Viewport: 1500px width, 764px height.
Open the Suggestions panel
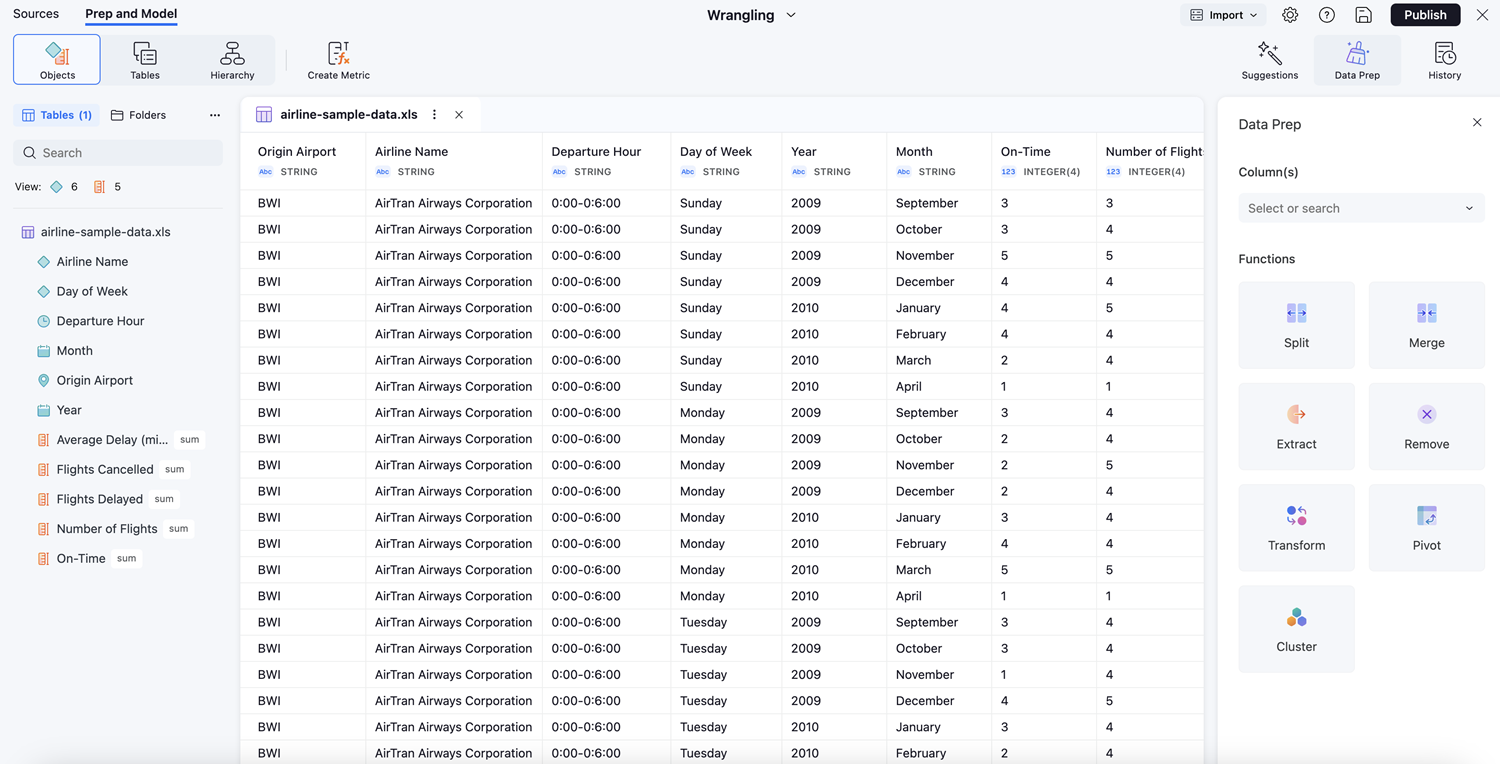pyautogui.click(x=1269, y=60)
